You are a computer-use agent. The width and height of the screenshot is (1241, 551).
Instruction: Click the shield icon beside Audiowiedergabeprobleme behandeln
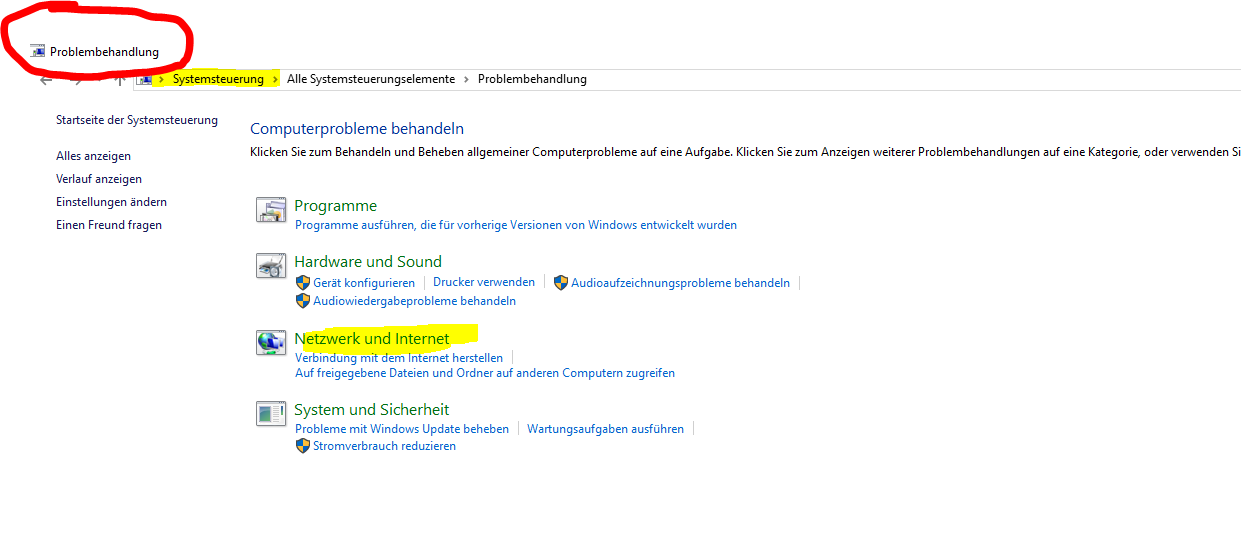tap(303, 300)
